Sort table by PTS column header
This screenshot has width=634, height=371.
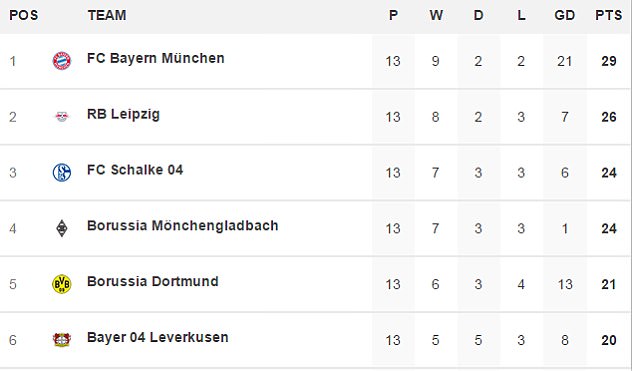point(609,15)
